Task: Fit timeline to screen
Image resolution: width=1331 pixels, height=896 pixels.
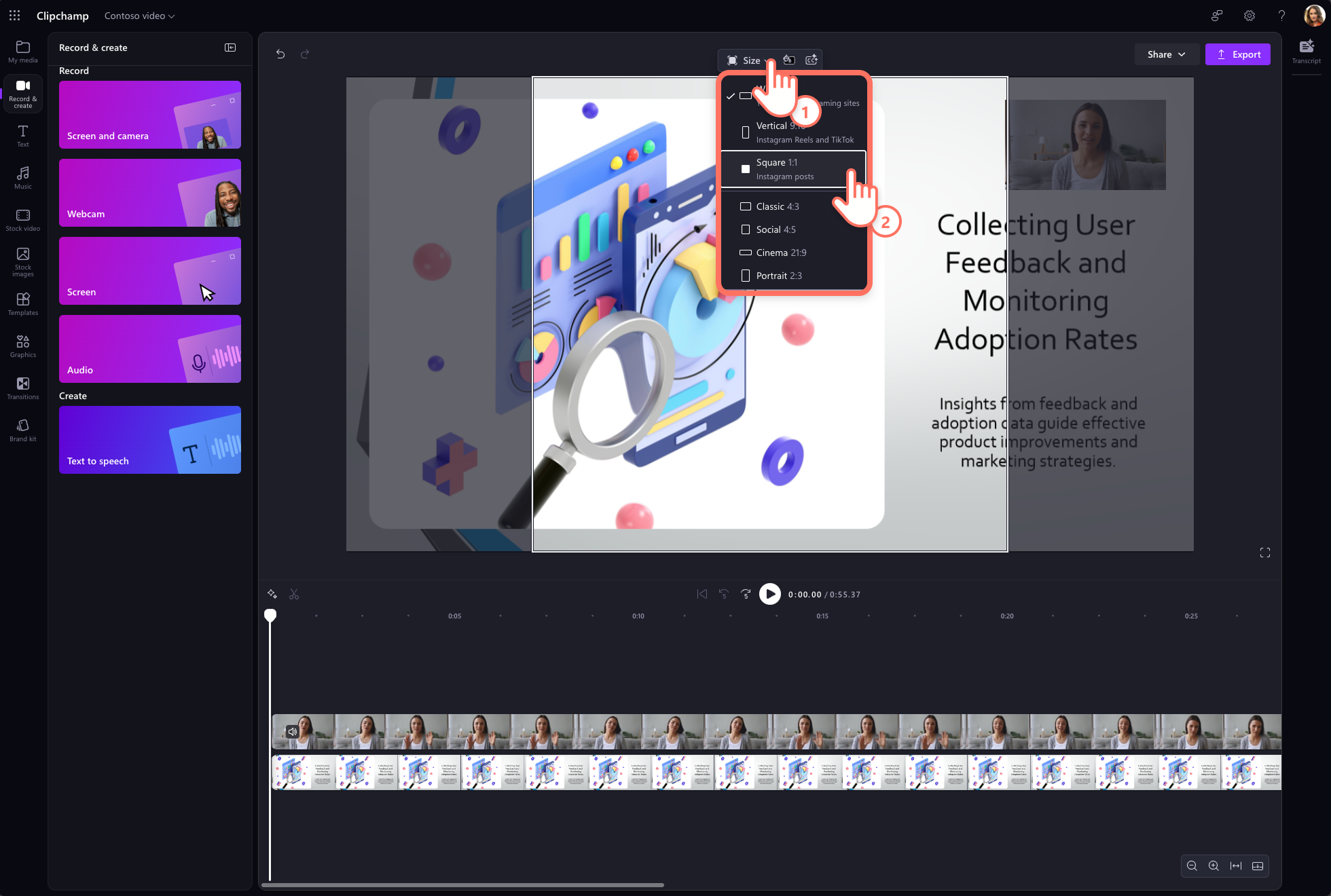Action: (1236, 866)
